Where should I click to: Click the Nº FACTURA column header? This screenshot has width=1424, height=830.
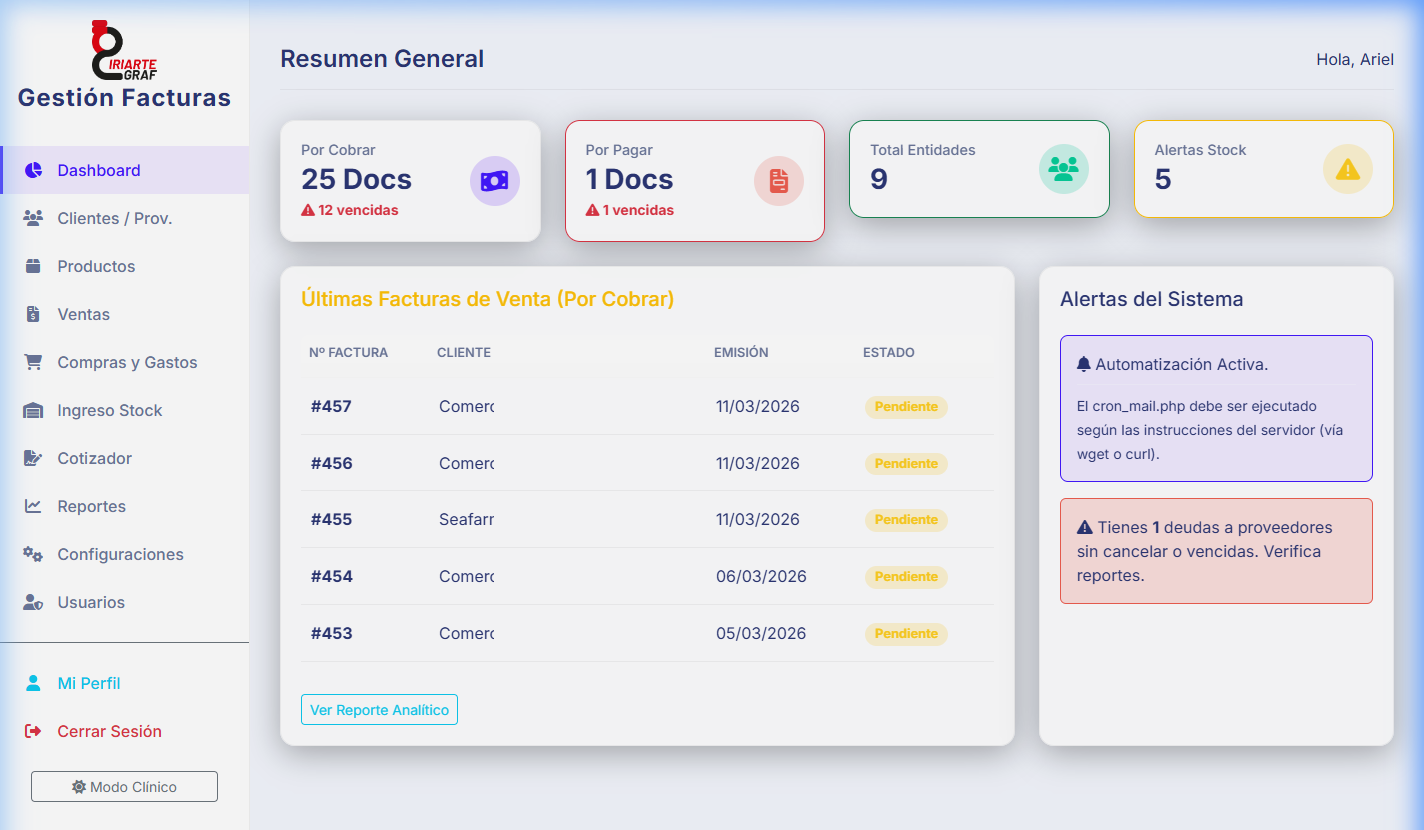coord(348,352)
